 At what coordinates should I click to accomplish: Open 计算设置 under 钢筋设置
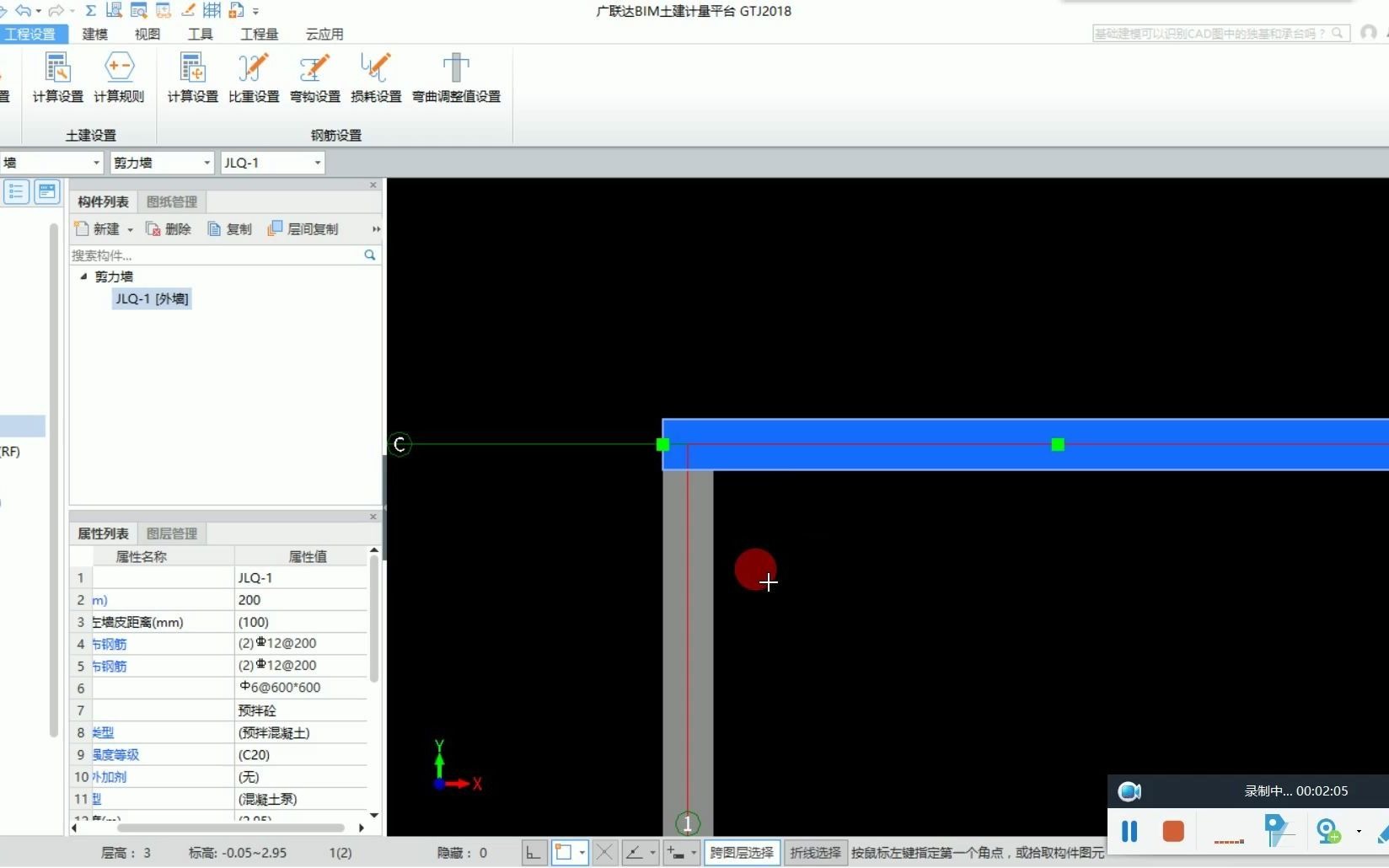click(192, 78)
